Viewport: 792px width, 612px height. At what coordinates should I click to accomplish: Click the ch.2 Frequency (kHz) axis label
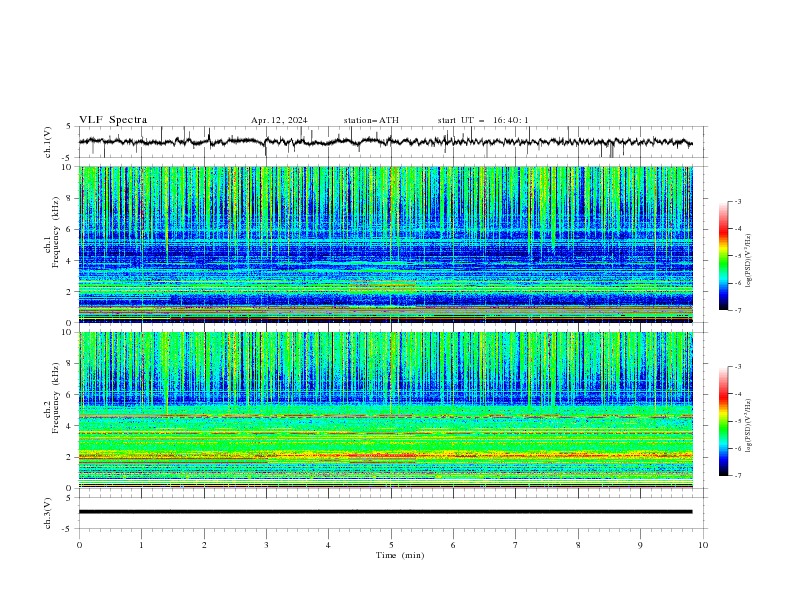pos(51,398)
